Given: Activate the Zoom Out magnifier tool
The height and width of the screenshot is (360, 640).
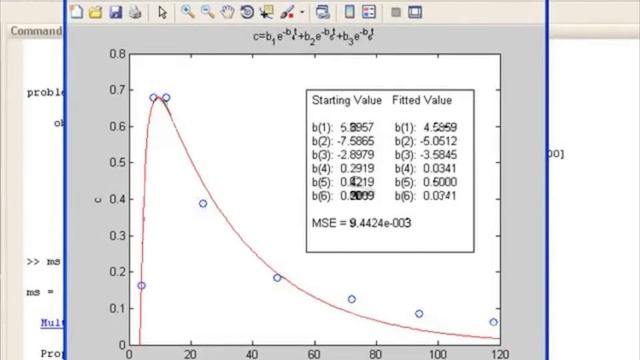Looking at the screenshot, I should coord(207,12).
